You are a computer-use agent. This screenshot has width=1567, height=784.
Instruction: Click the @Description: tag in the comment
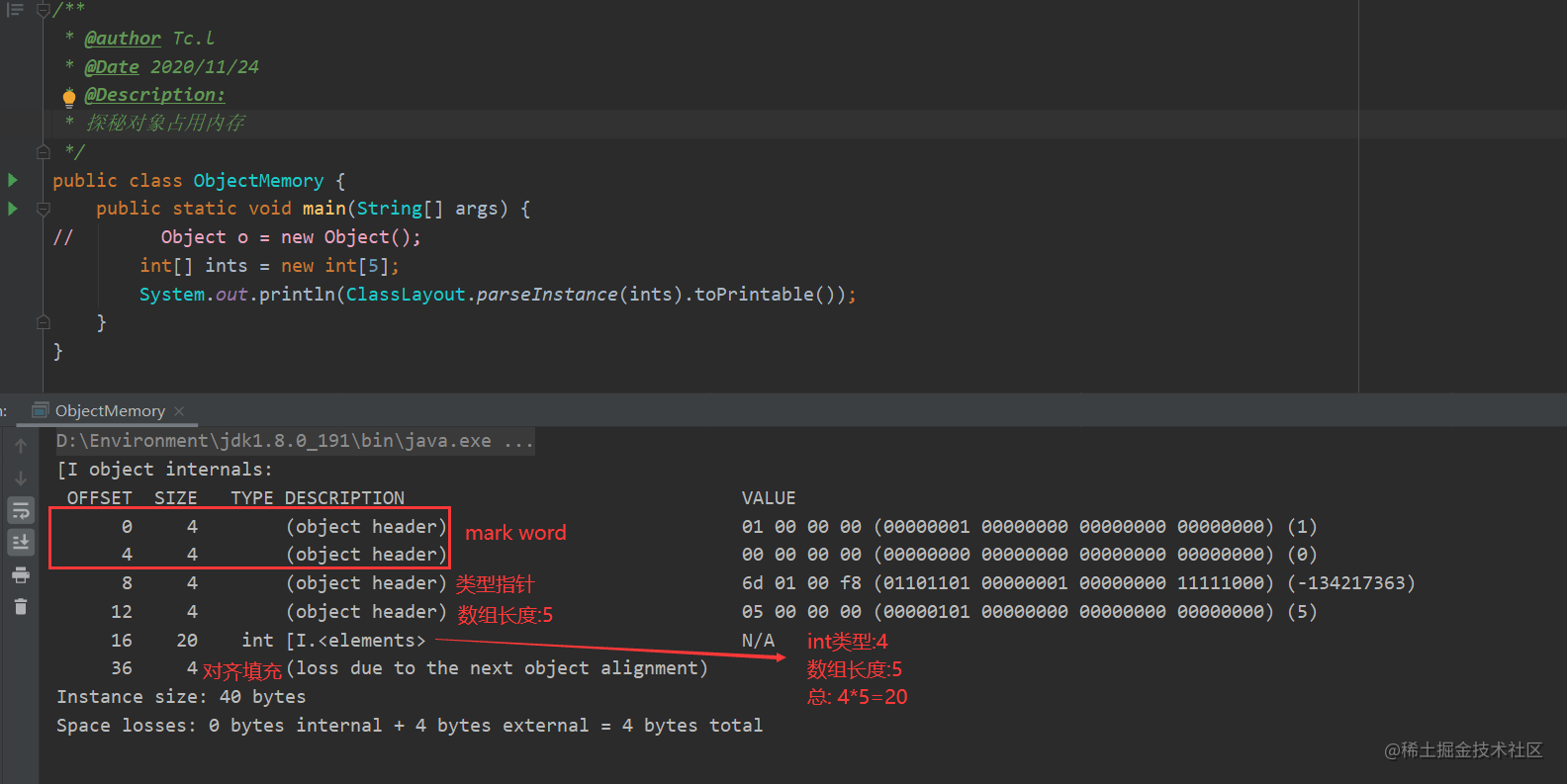(154, 95)
